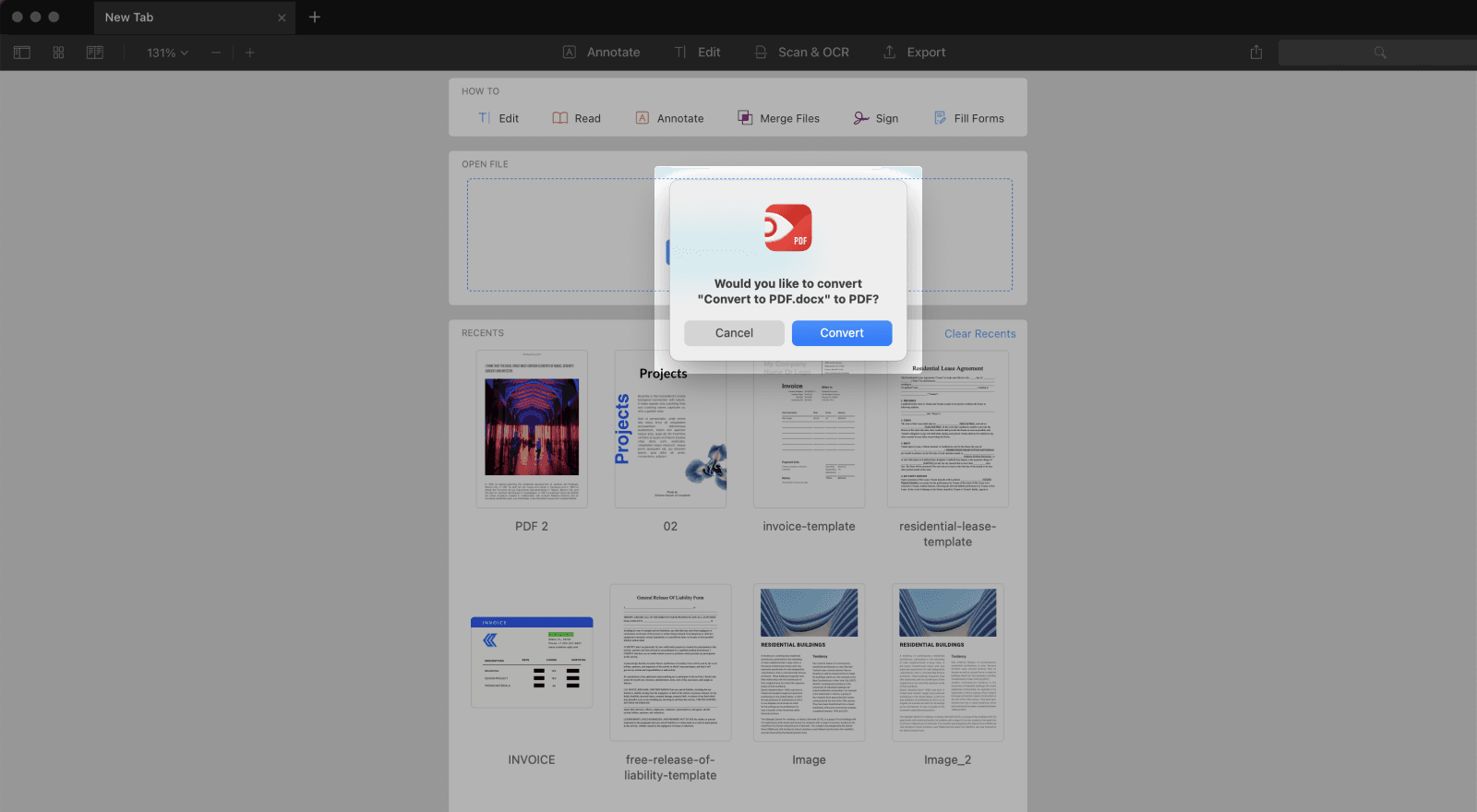Click the Annotate tab's A icon
Viewport: 1477px width, 812px height.
(570, 53)
